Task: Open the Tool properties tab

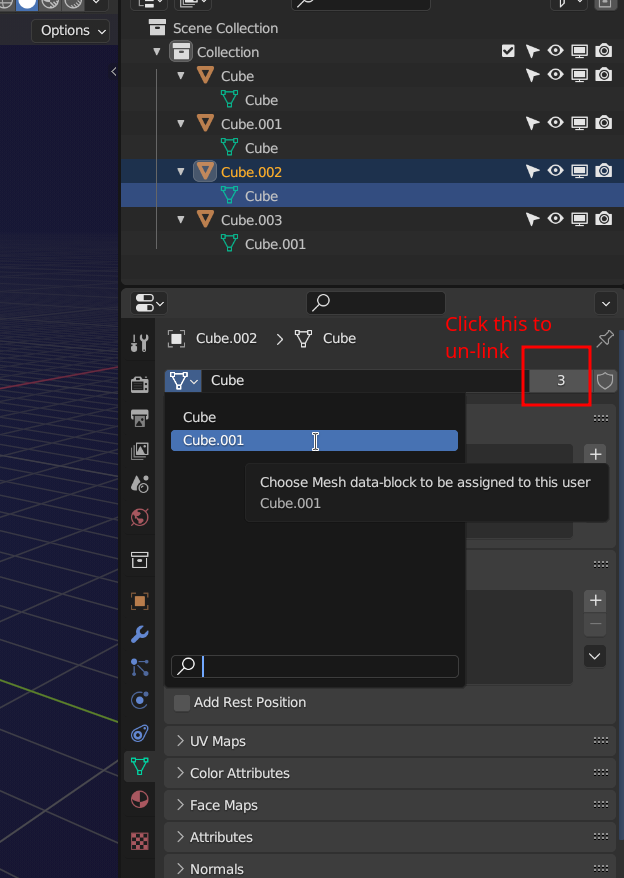Action: tap(139, 343)
